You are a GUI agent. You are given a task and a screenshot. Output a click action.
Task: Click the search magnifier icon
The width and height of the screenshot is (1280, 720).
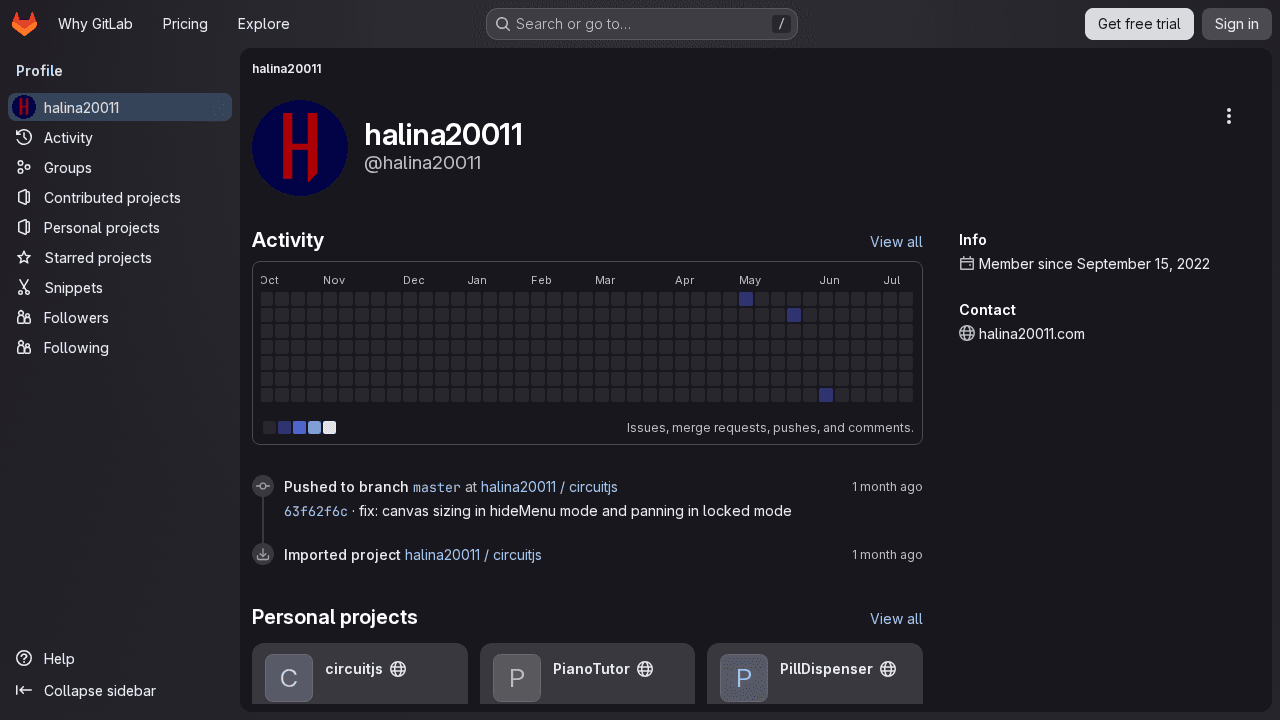(x=503, y=24)
